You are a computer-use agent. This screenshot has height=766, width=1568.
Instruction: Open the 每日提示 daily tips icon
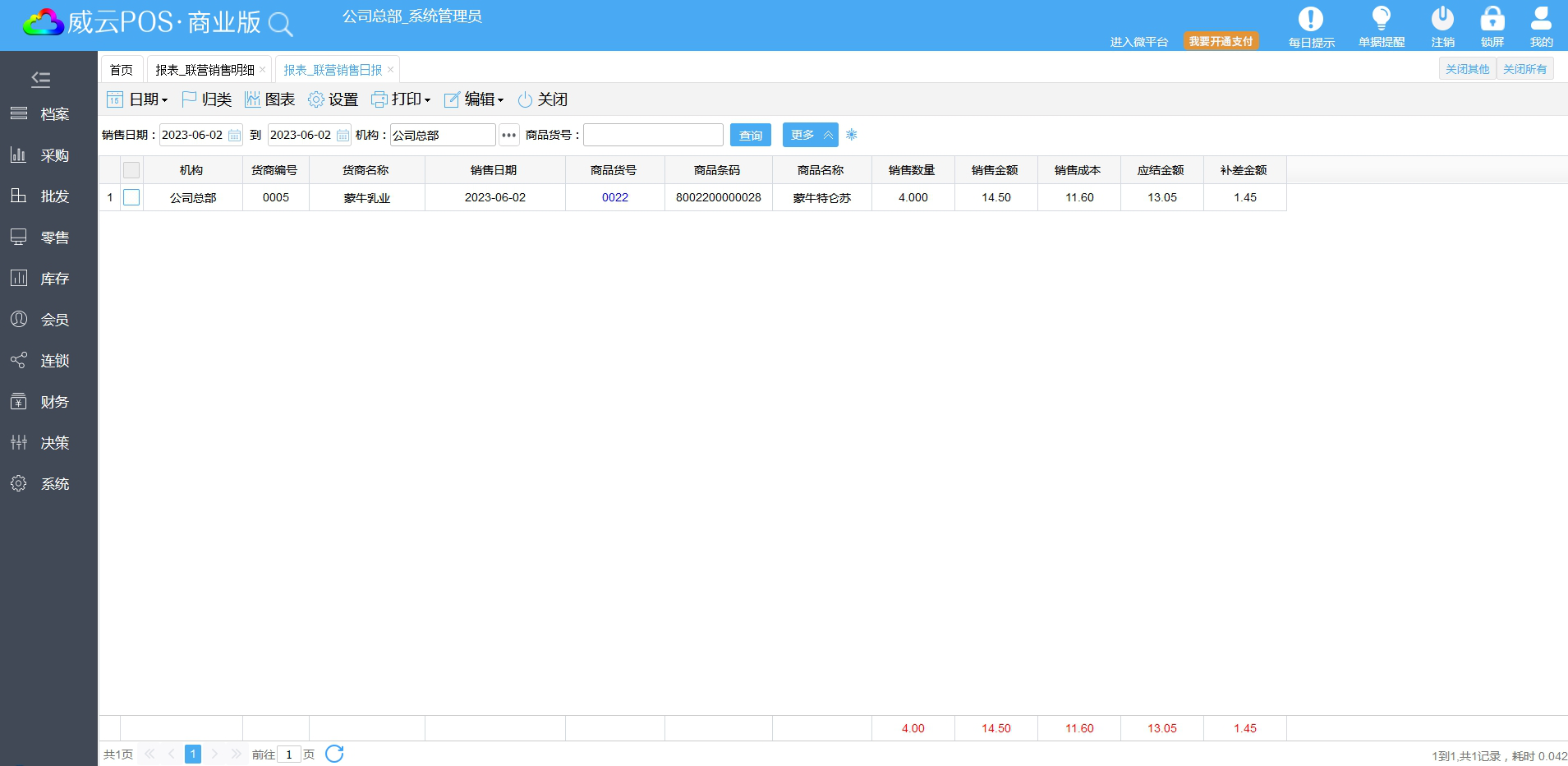[1310, 20]
